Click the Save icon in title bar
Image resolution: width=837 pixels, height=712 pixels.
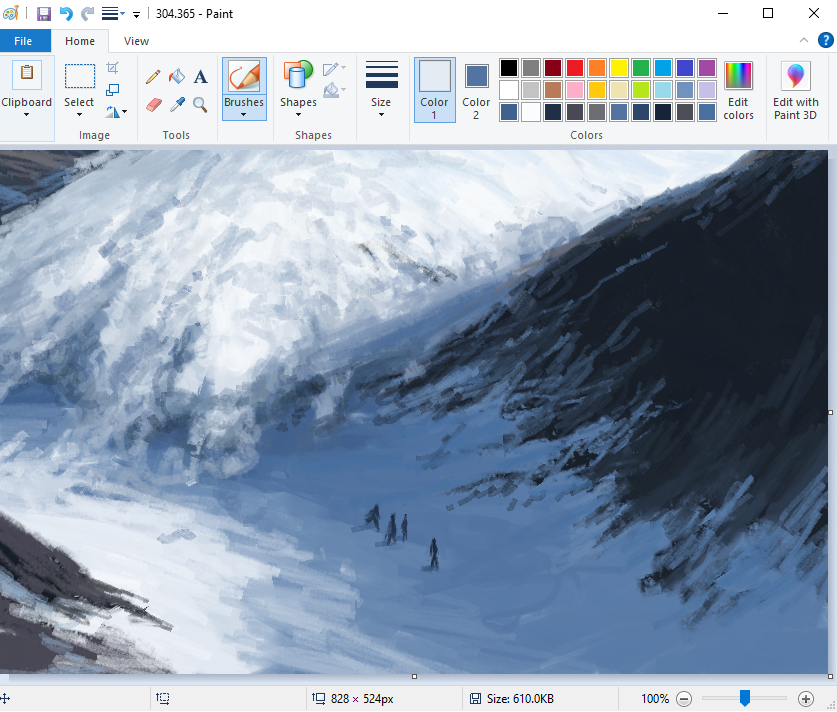[x=44, y=13]
